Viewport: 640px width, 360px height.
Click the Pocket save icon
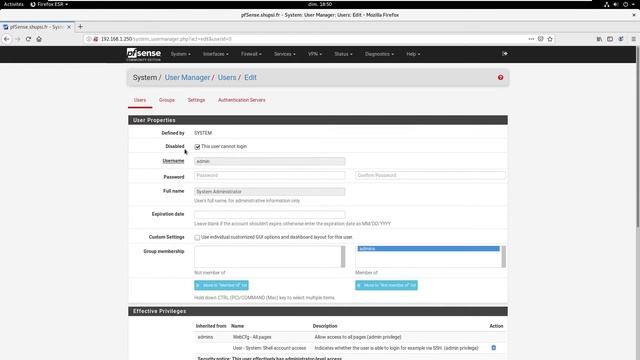click(x=540, y=39)
